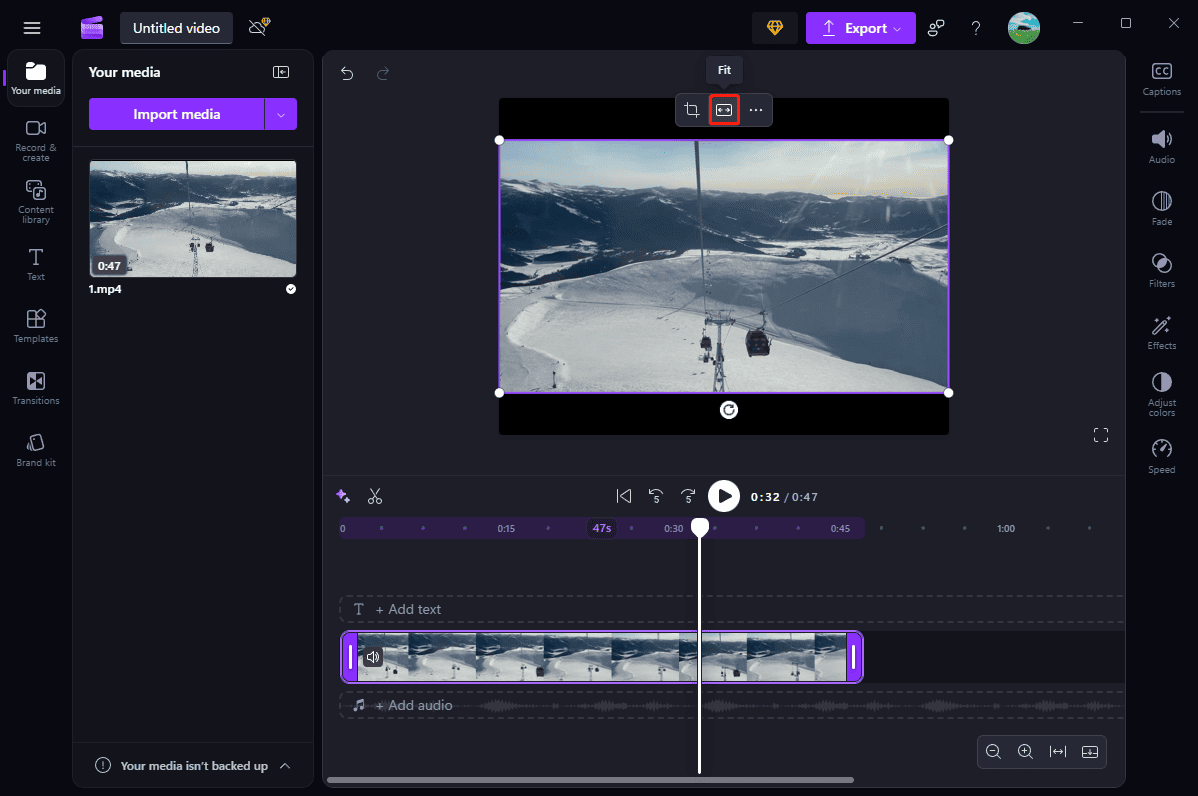Open the Adjust colors panel
Image resolution: width=1198 pixels, height=796 pixels.
point(1161,393)
